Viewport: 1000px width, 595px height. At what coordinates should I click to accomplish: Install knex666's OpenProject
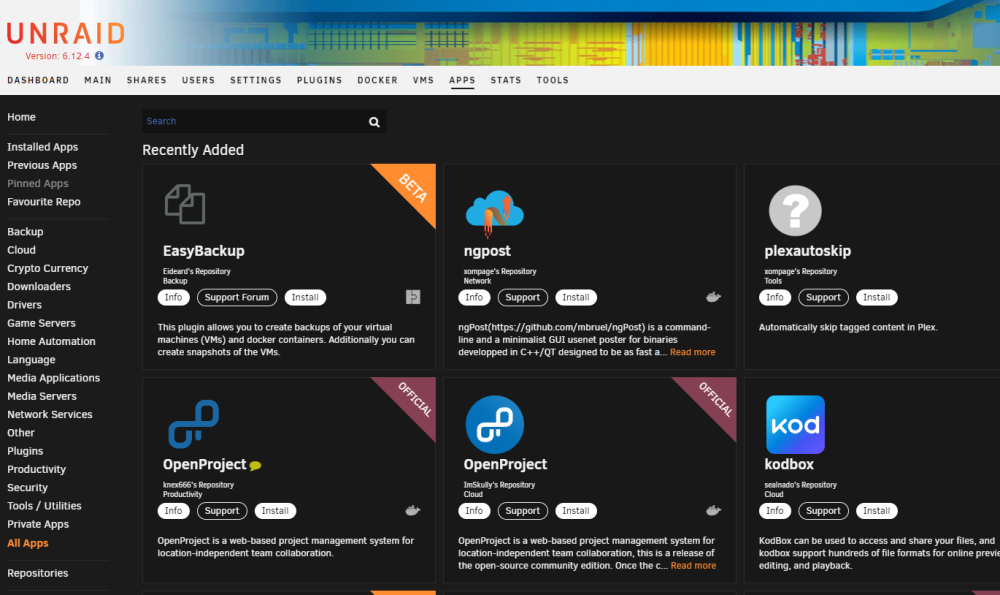[275, 511]
